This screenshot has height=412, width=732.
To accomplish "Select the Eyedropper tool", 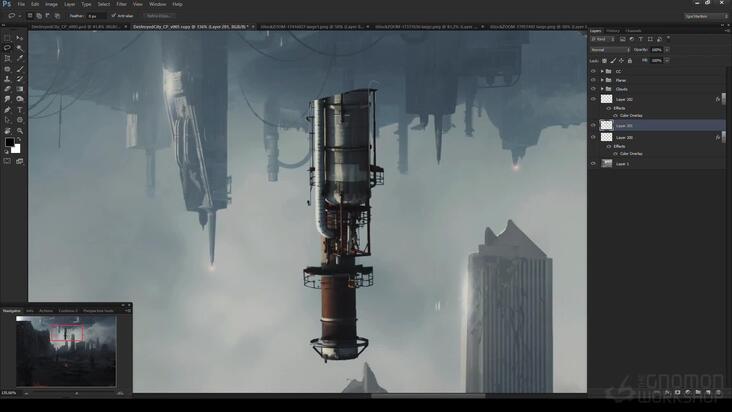I will coord(20,58).
